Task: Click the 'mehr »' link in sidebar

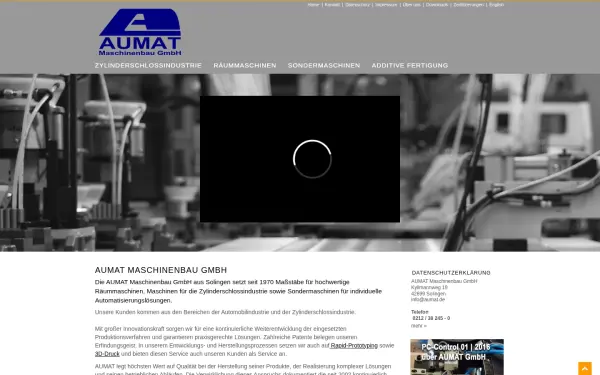Action: click(x=419, y=326)
